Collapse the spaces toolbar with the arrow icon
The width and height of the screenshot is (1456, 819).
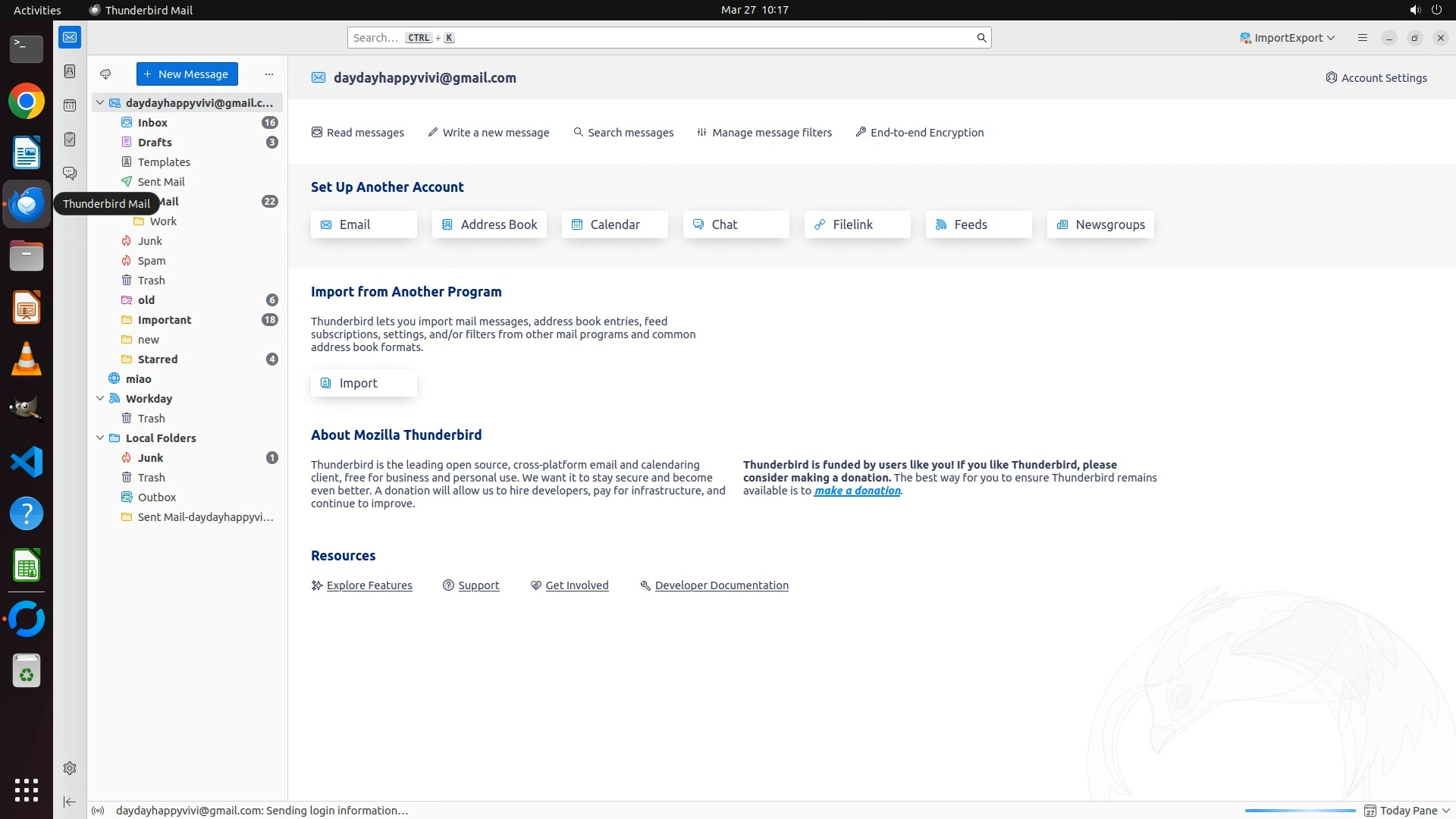point(70,802)
